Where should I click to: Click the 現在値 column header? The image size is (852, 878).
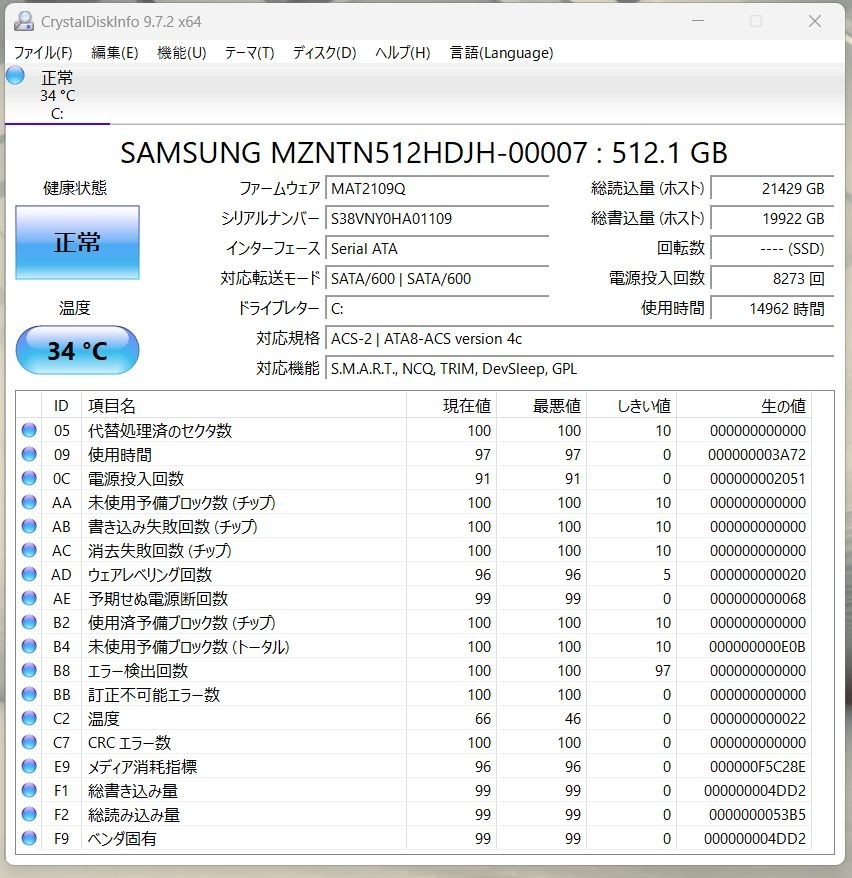click(452, 405)
